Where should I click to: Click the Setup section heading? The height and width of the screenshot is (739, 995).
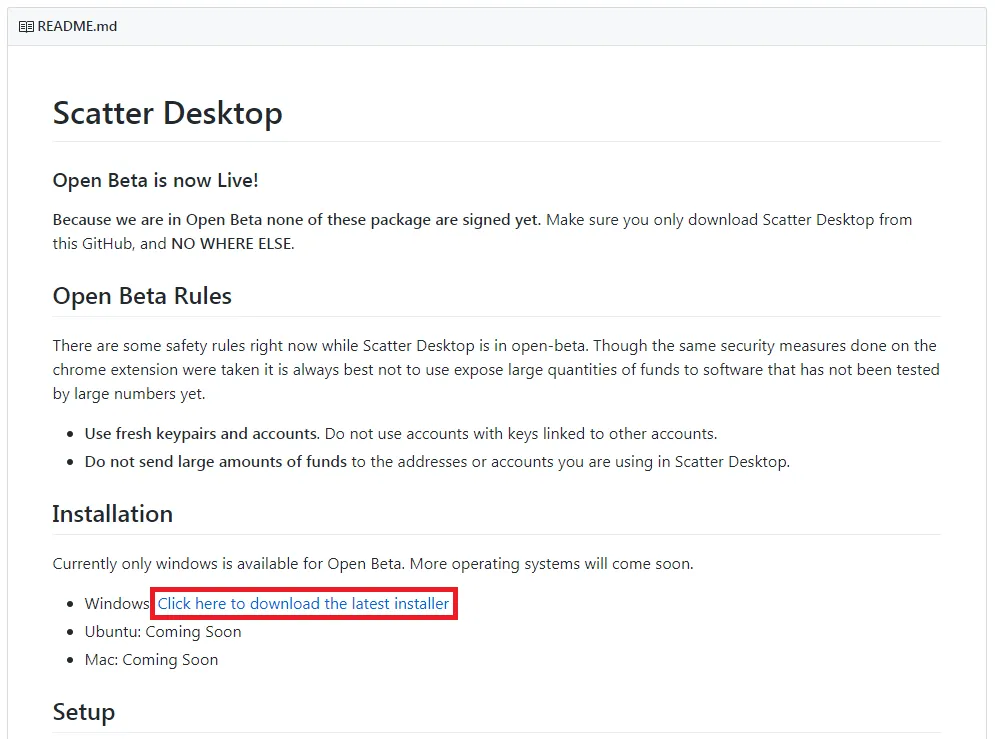[84, 712]
